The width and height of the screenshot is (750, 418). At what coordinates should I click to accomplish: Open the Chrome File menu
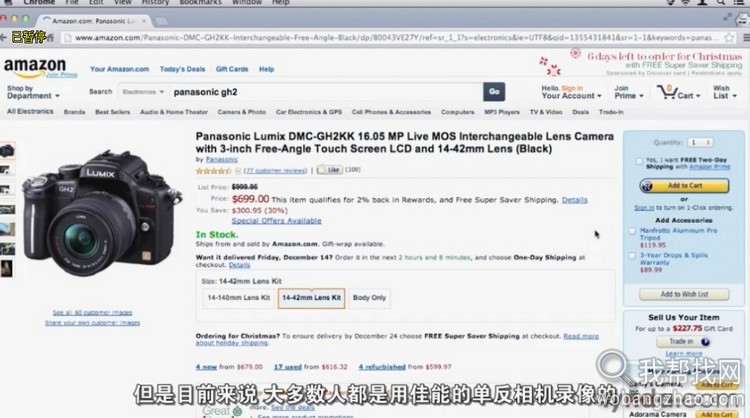72,2
